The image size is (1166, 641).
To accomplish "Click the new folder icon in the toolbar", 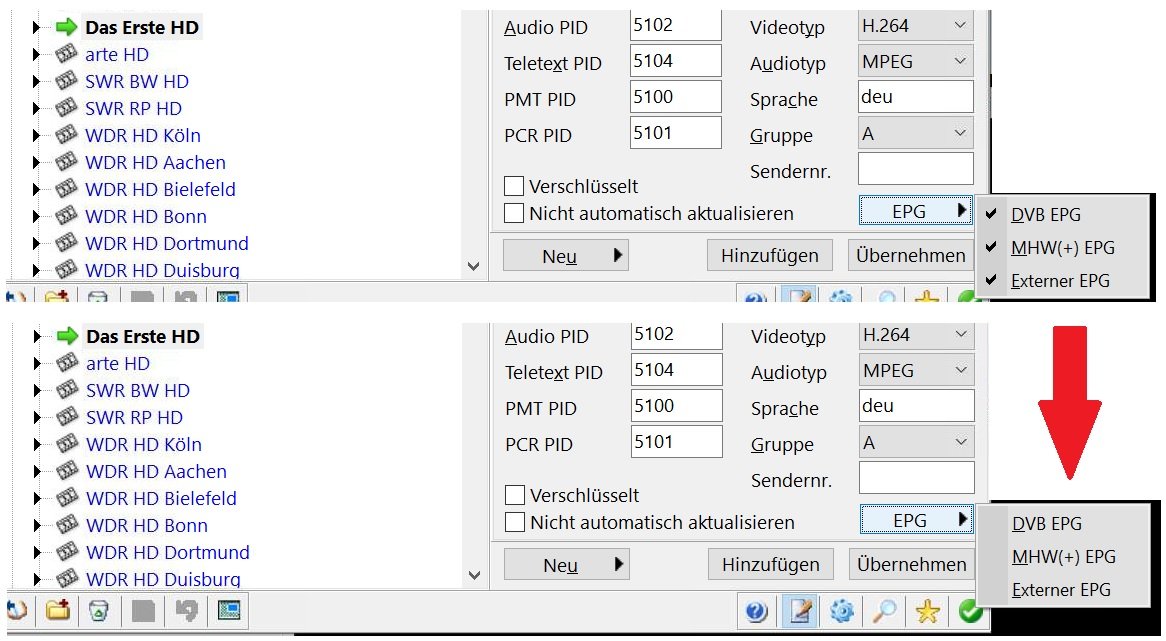I will (59, 610).
